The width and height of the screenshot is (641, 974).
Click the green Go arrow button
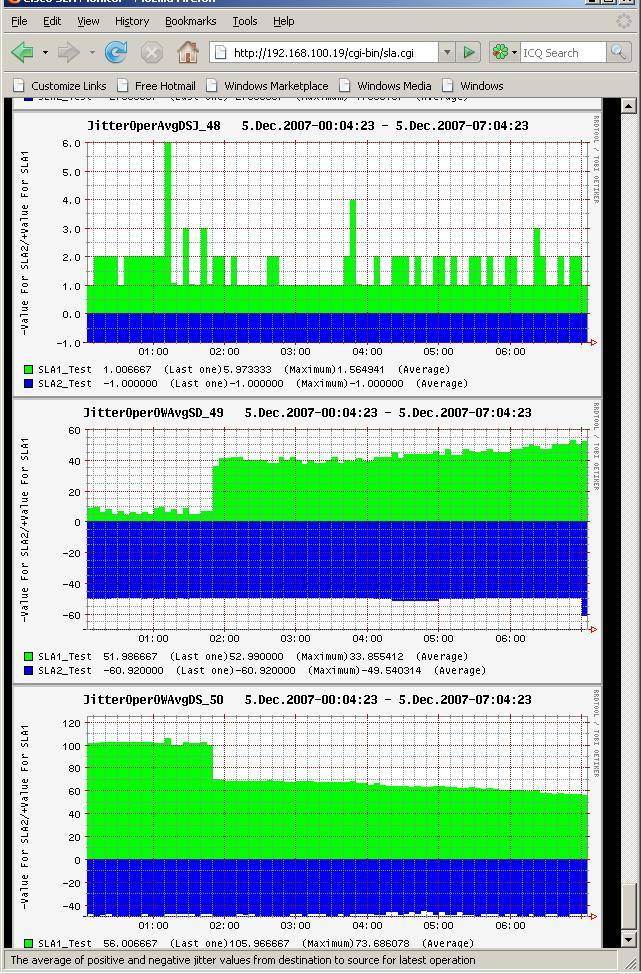[x=469, y=52]
